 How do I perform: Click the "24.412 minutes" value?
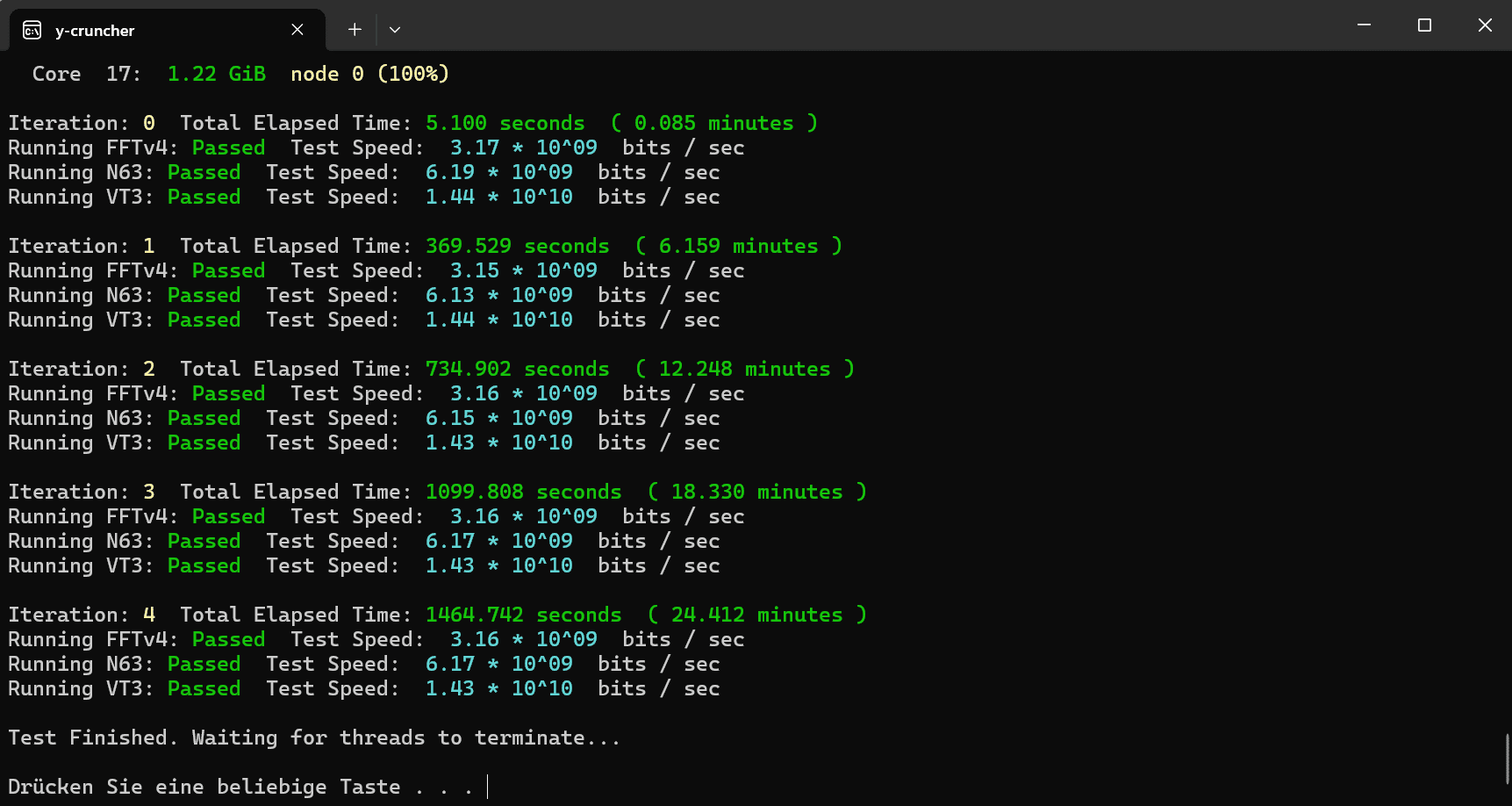[756, 615]
